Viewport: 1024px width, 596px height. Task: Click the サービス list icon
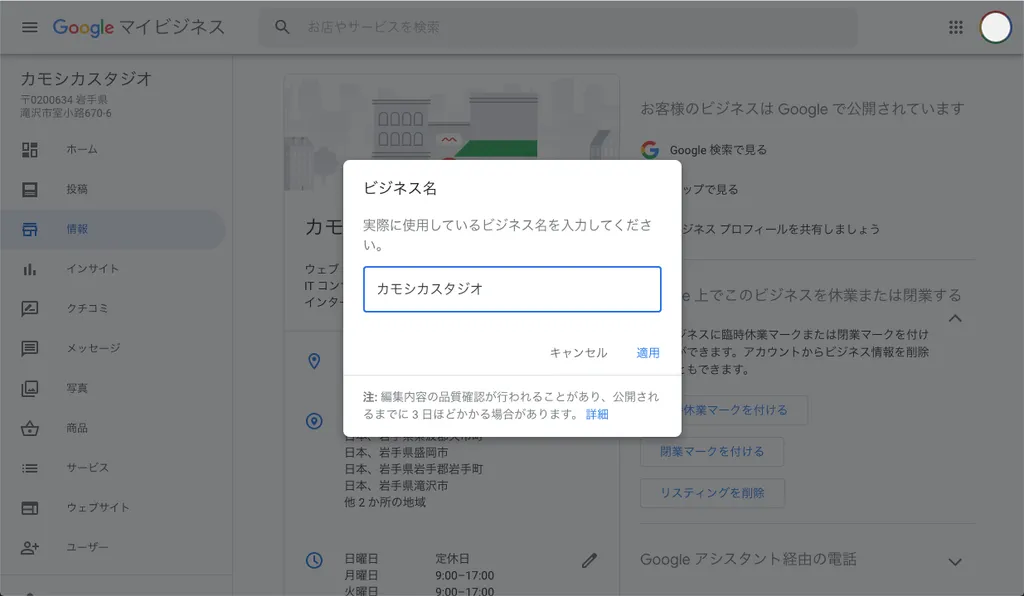click(29, 468)
